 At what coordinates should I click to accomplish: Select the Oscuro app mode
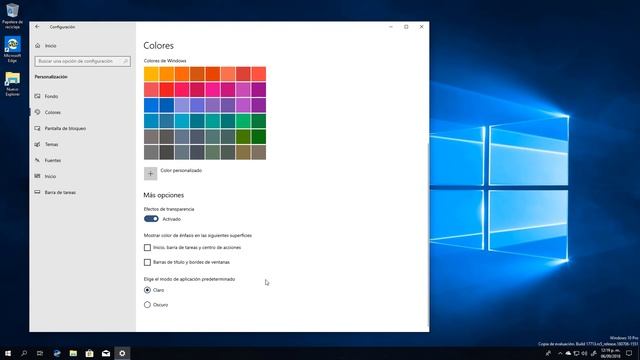(147, 304)
